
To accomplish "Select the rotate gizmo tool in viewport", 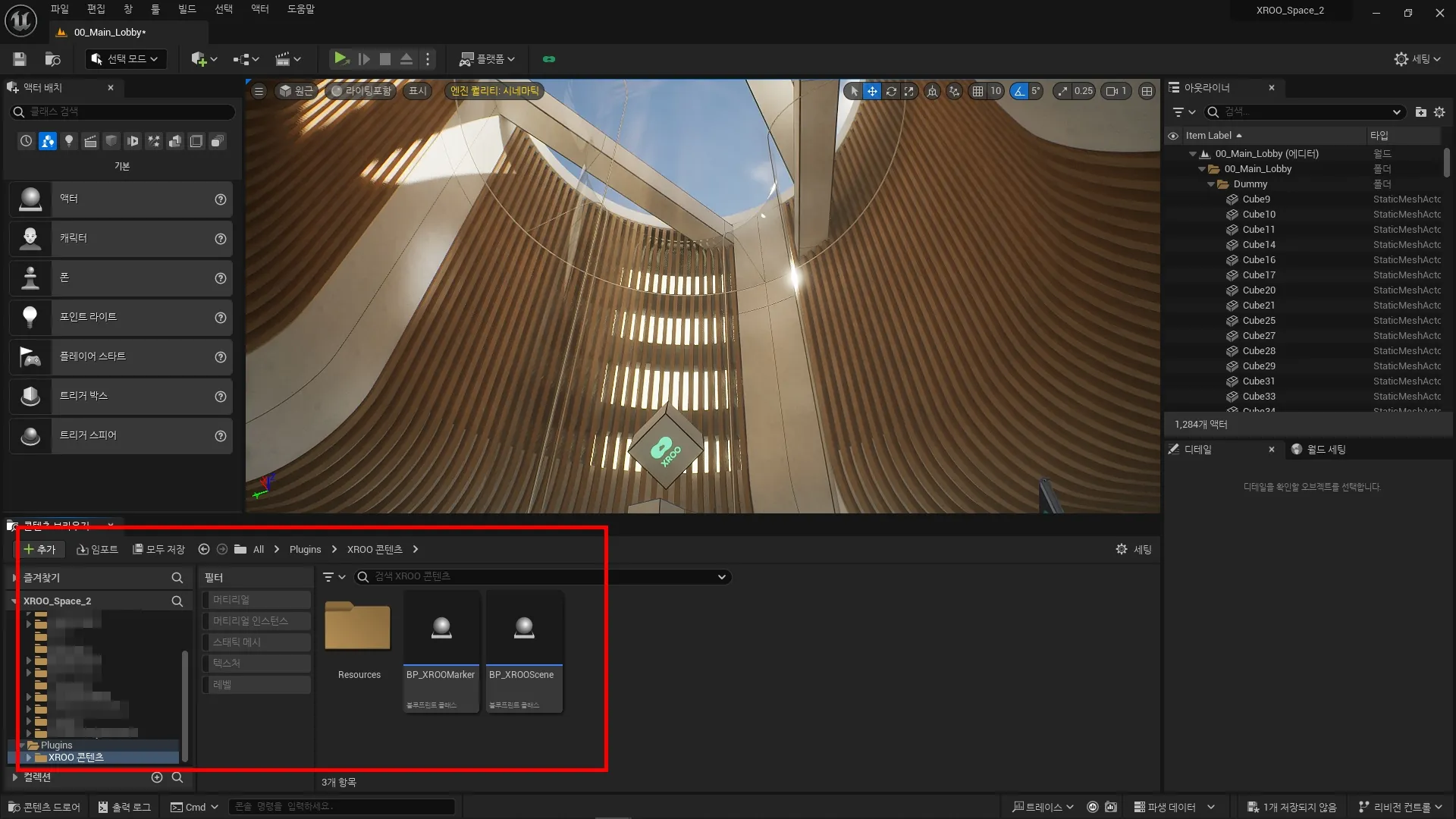I will (x=891, y=91).
